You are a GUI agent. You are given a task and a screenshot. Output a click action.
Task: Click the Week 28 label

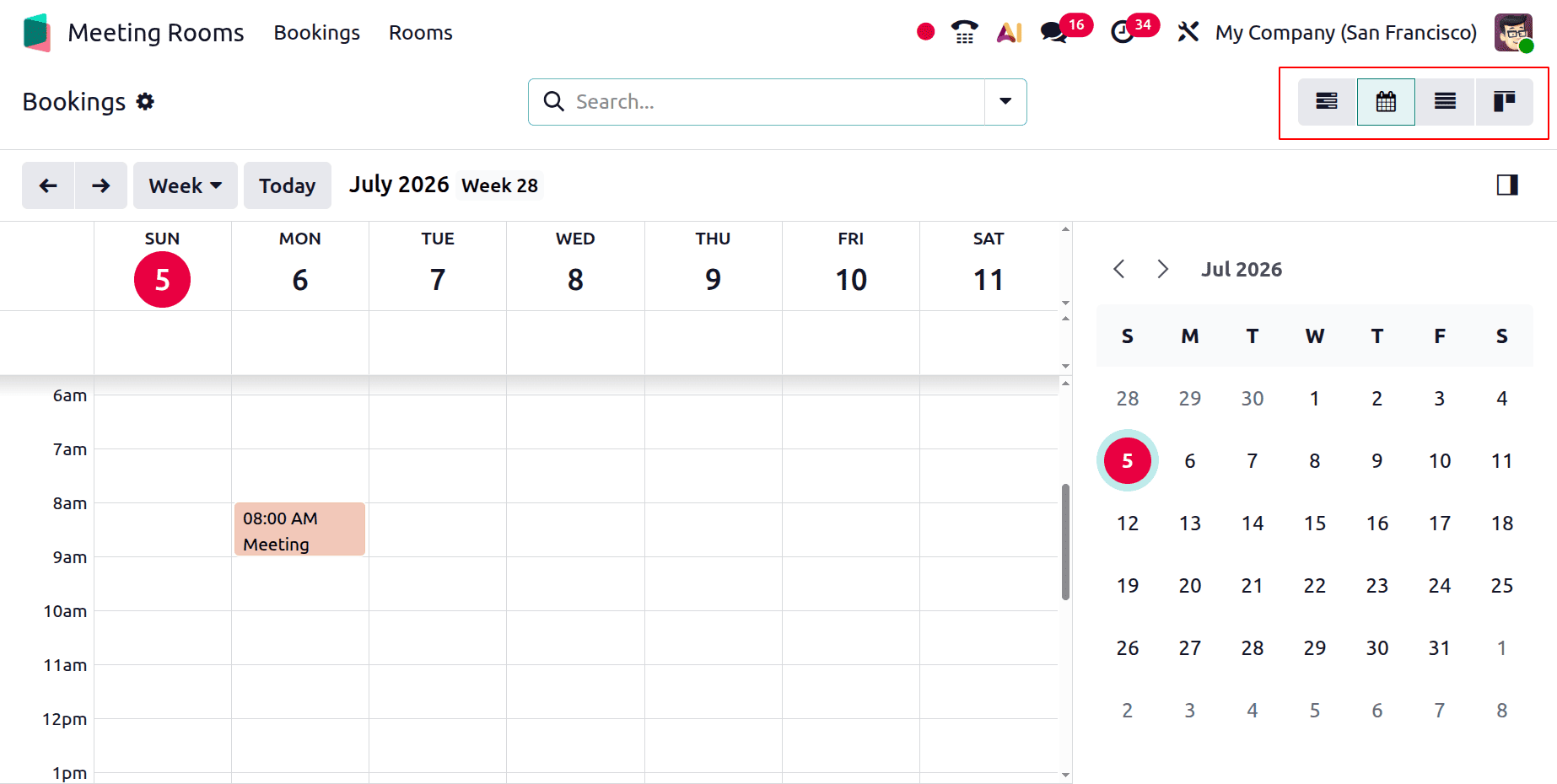click(x=500, y=185)
